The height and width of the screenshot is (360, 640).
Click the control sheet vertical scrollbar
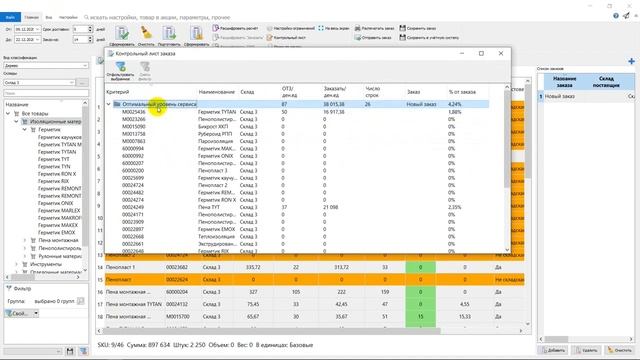pyautogui.click(x=507, y=168)
